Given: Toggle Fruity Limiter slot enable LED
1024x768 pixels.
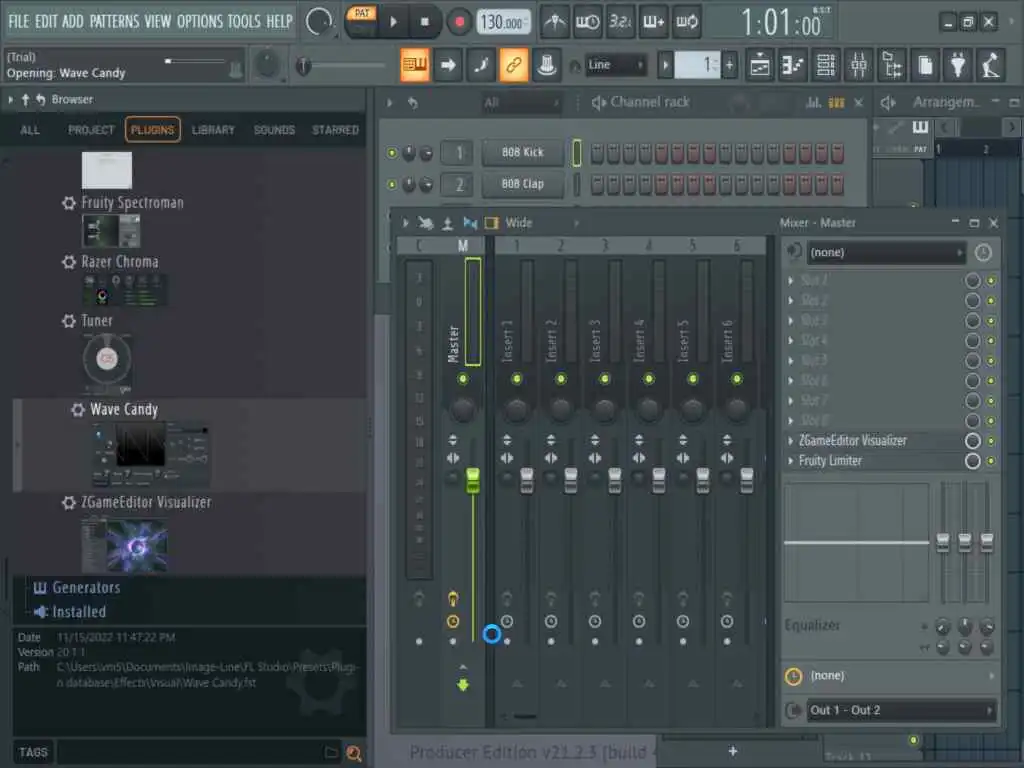Looking at the screenshot, I should (x=991, y=461).
